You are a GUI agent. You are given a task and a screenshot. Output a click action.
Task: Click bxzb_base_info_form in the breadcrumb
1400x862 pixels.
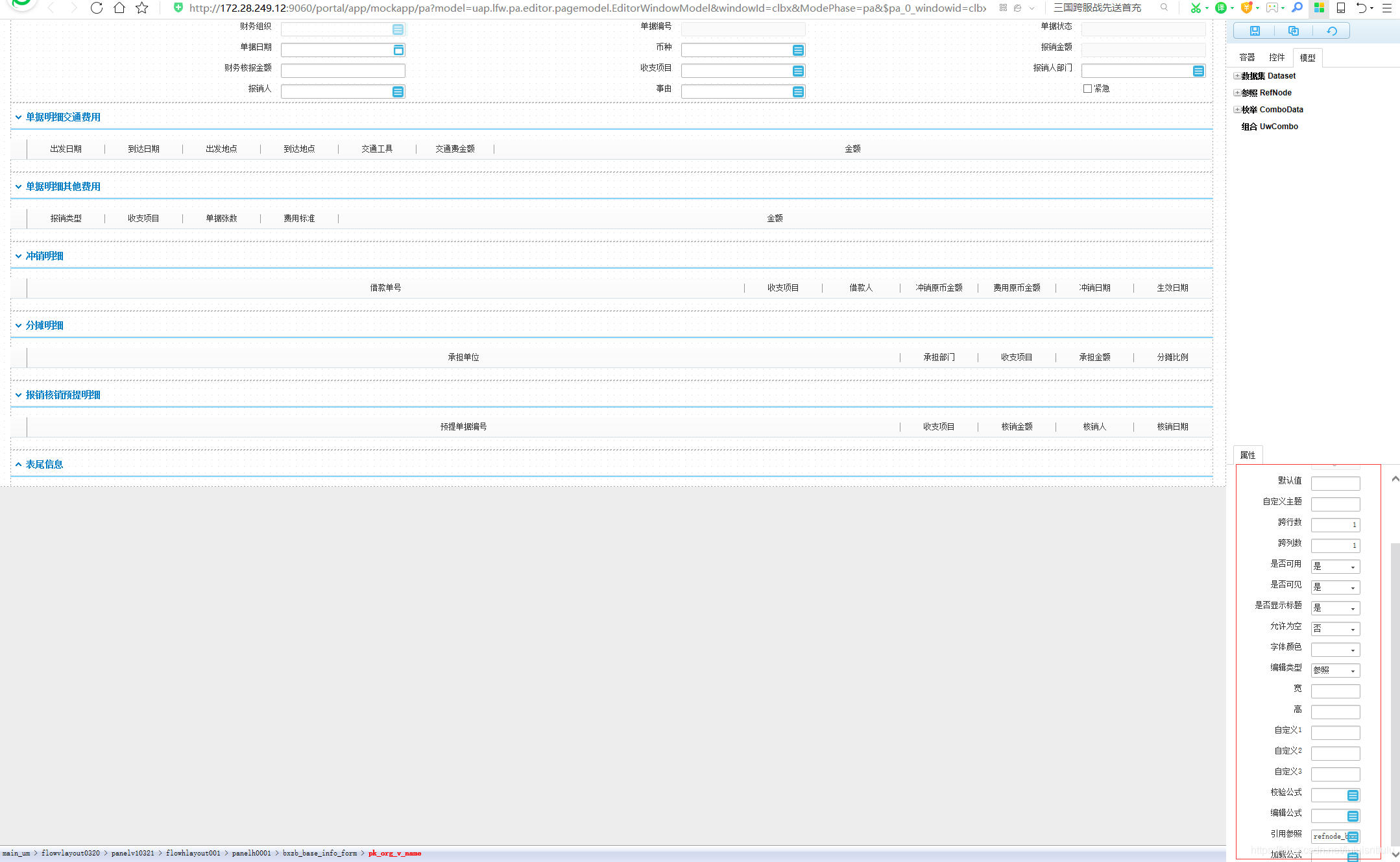coord(320,854)
